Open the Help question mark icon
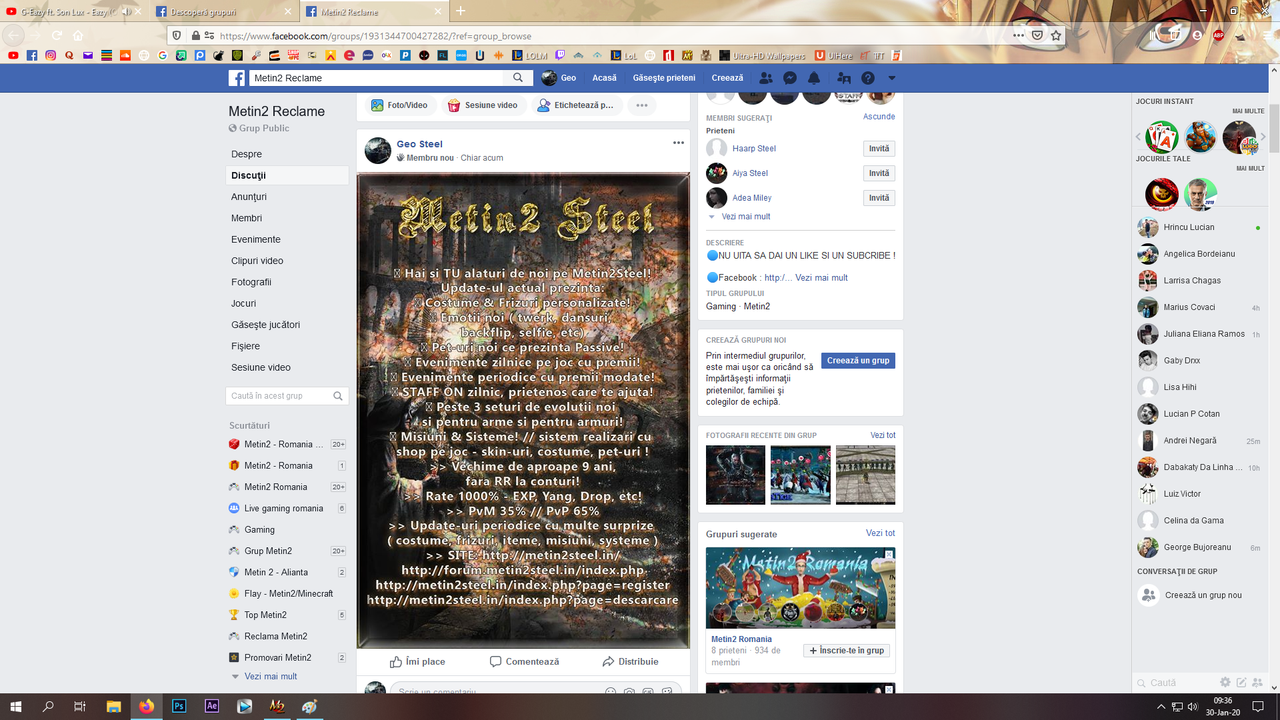Screen dimensions: 1280x720 point(868,78)
